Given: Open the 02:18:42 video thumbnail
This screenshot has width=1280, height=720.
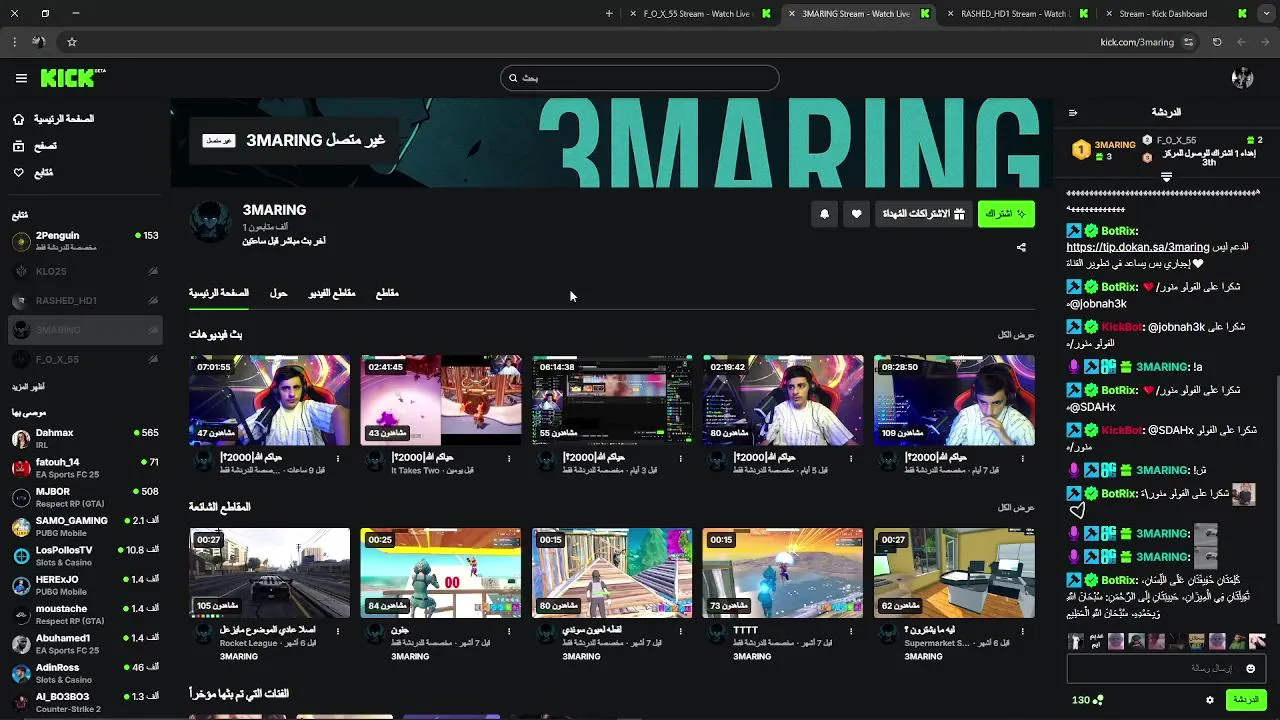Looking at the screenshot, I should (x=783, y=400).
